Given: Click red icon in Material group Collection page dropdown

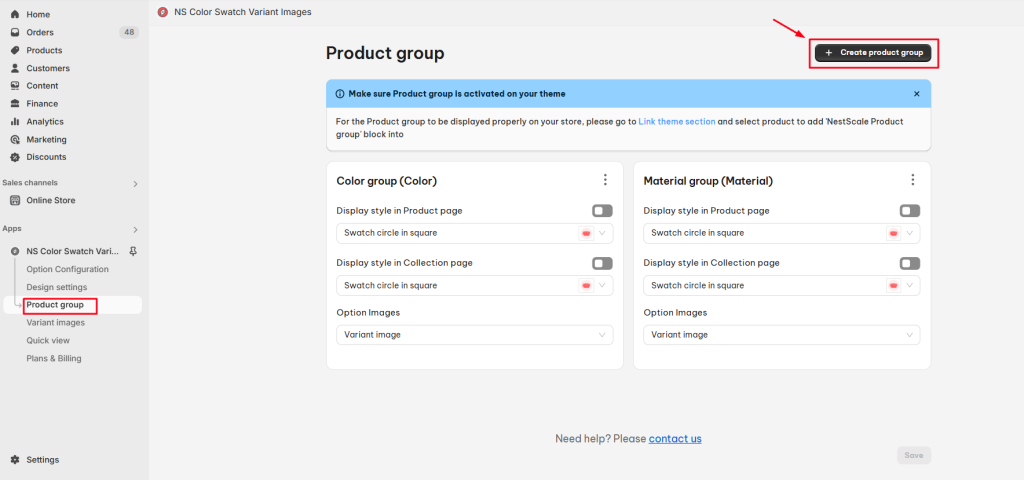Looking at the screenshot, I should pos(893,285).
